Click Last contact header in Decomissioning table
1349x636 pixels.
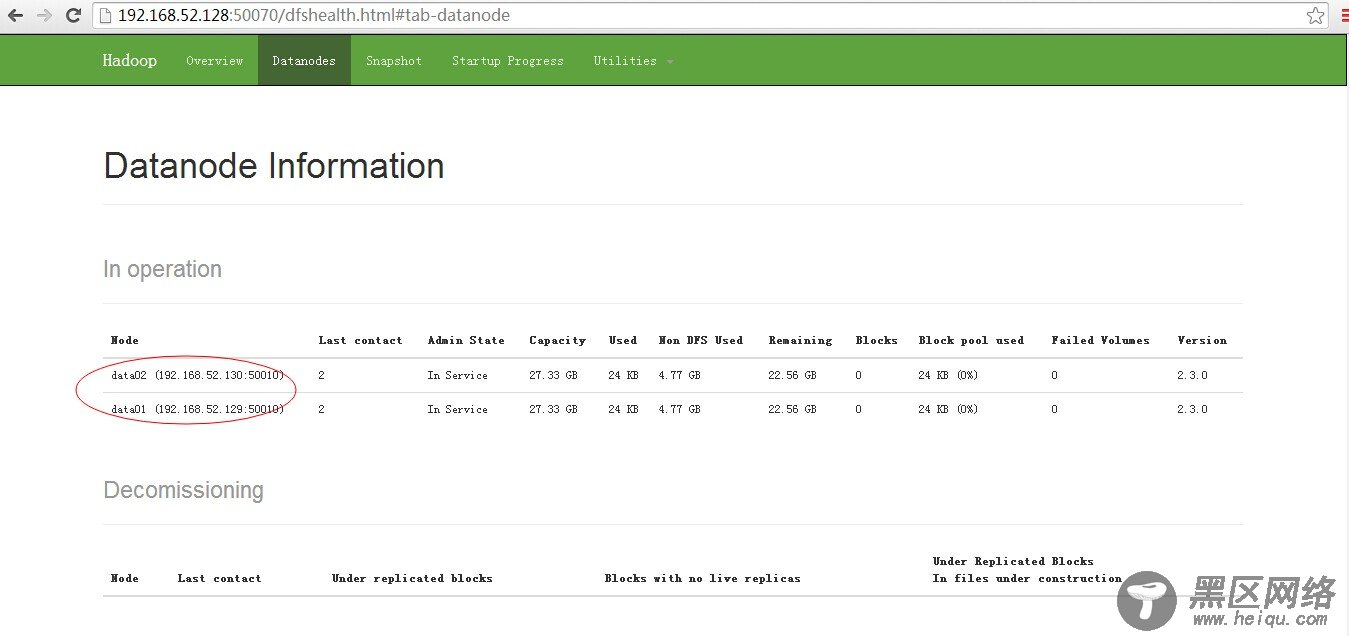tap(219, 578)
